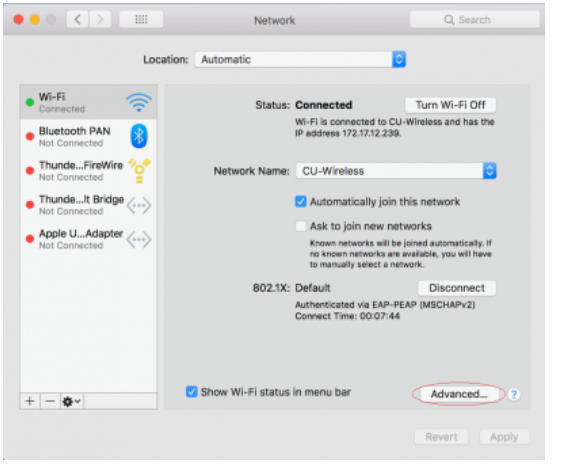Click the Search field in the toolbar
The height and width of the screenshot is (467, 562).
click(x=475, y=19)
